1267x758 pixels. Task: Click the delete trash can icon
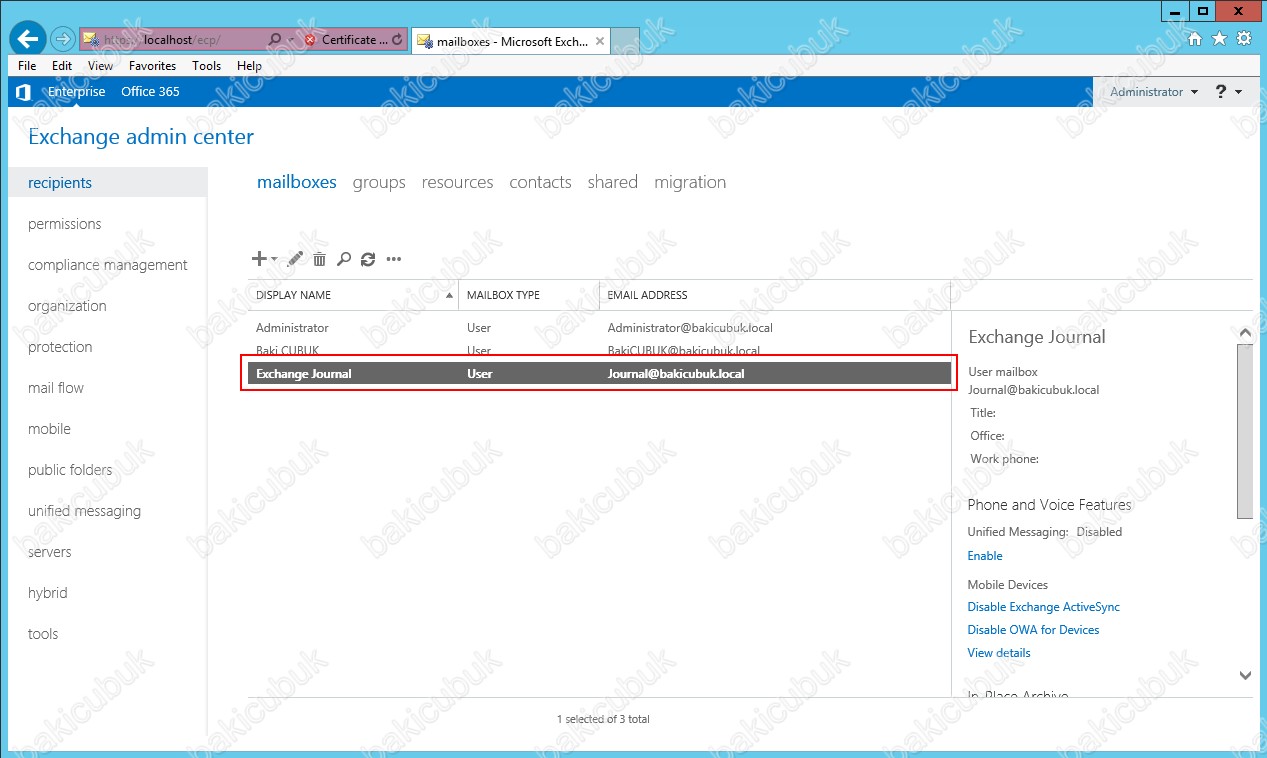click(320, 259)
